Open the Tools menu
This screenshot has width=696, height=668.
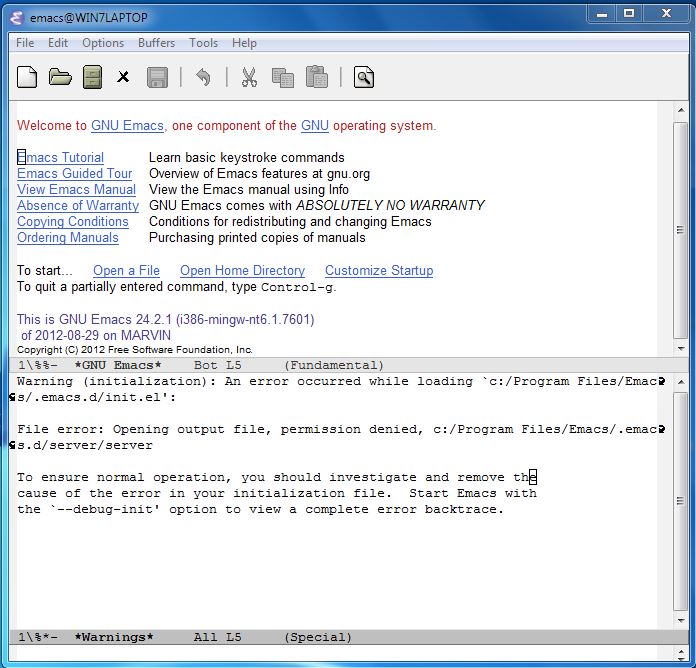point(203,43)
